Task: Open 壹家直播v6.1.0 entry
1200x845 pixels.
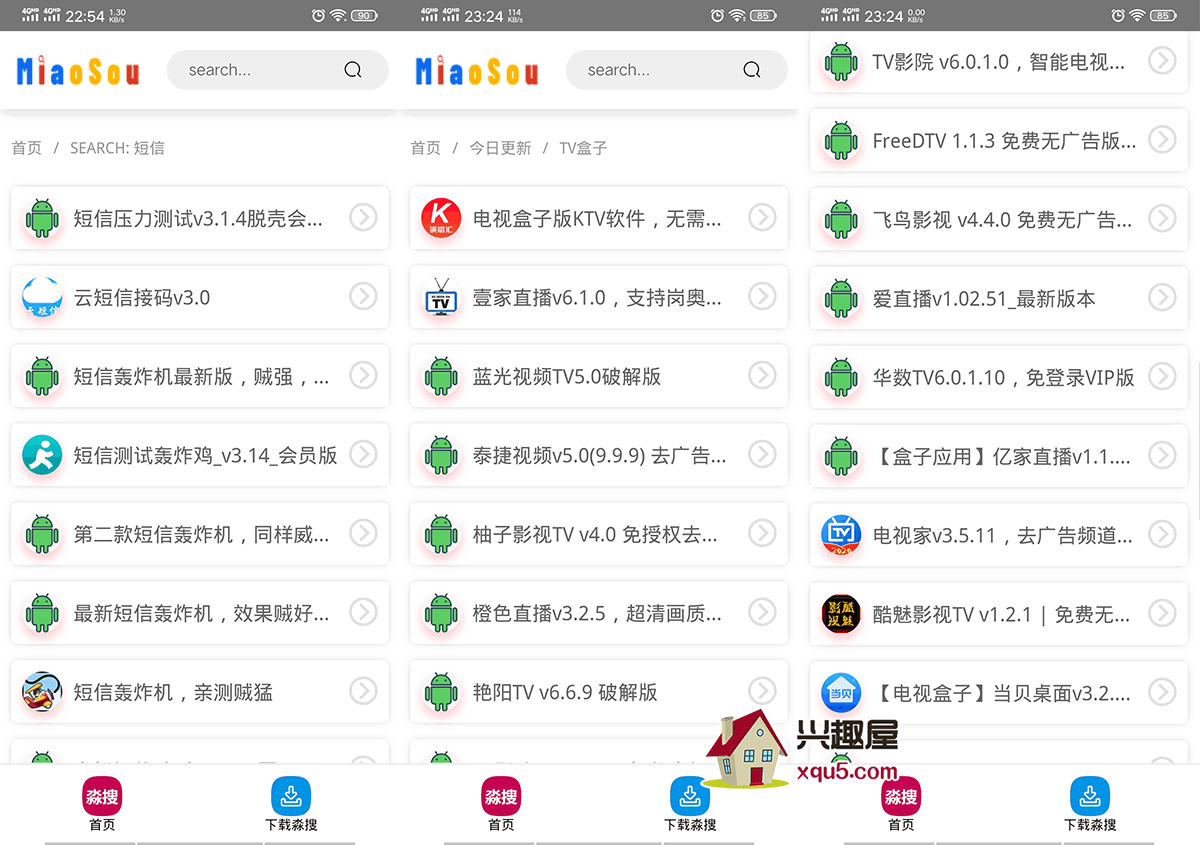Action: [x=599, y=297]
